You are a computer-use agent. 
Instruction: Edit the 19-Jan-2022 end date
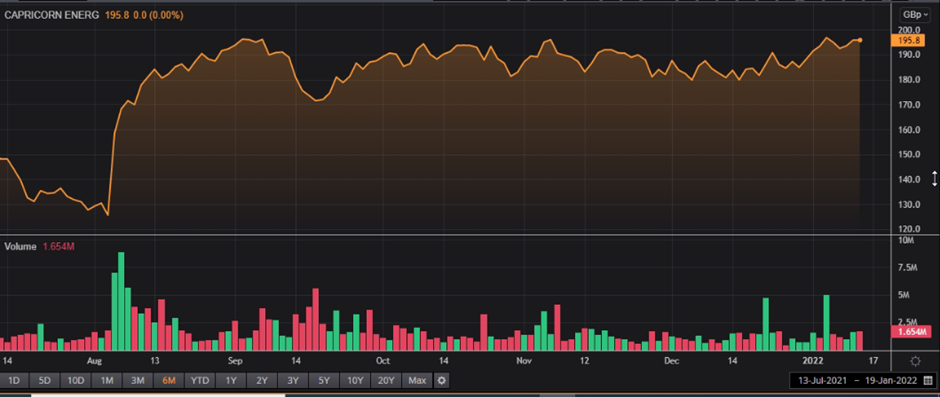890,380
